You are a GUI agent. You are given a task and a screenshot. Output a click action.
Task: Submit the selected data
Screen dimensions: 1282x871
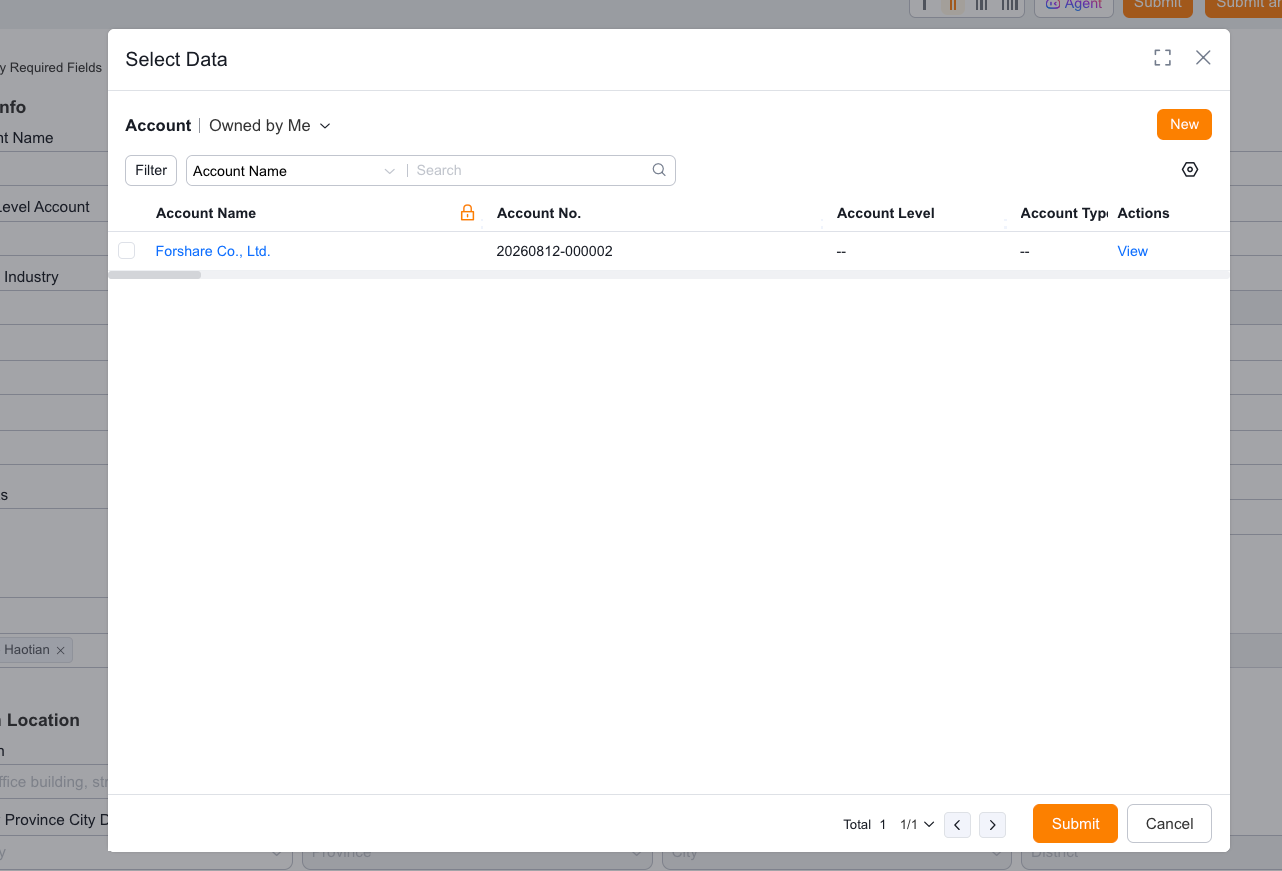coord(1075,824)
